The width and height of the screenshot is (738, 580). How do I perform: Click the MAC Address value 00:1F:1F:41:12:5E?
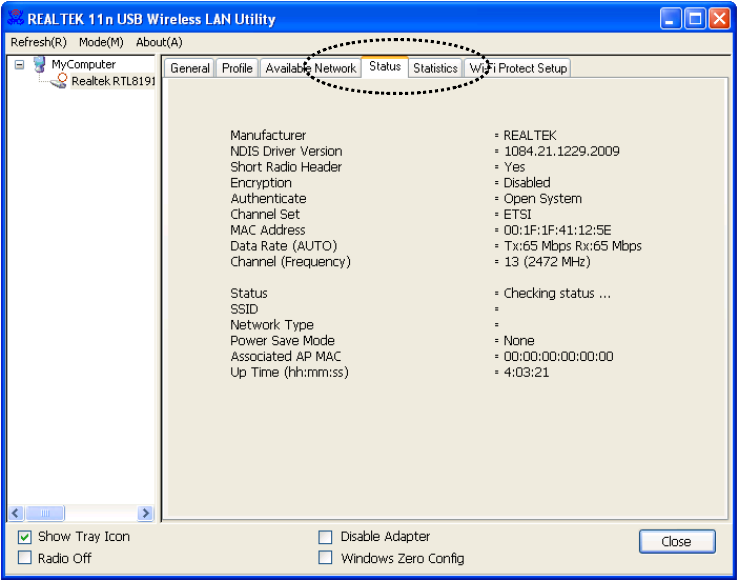click(557, 230)
